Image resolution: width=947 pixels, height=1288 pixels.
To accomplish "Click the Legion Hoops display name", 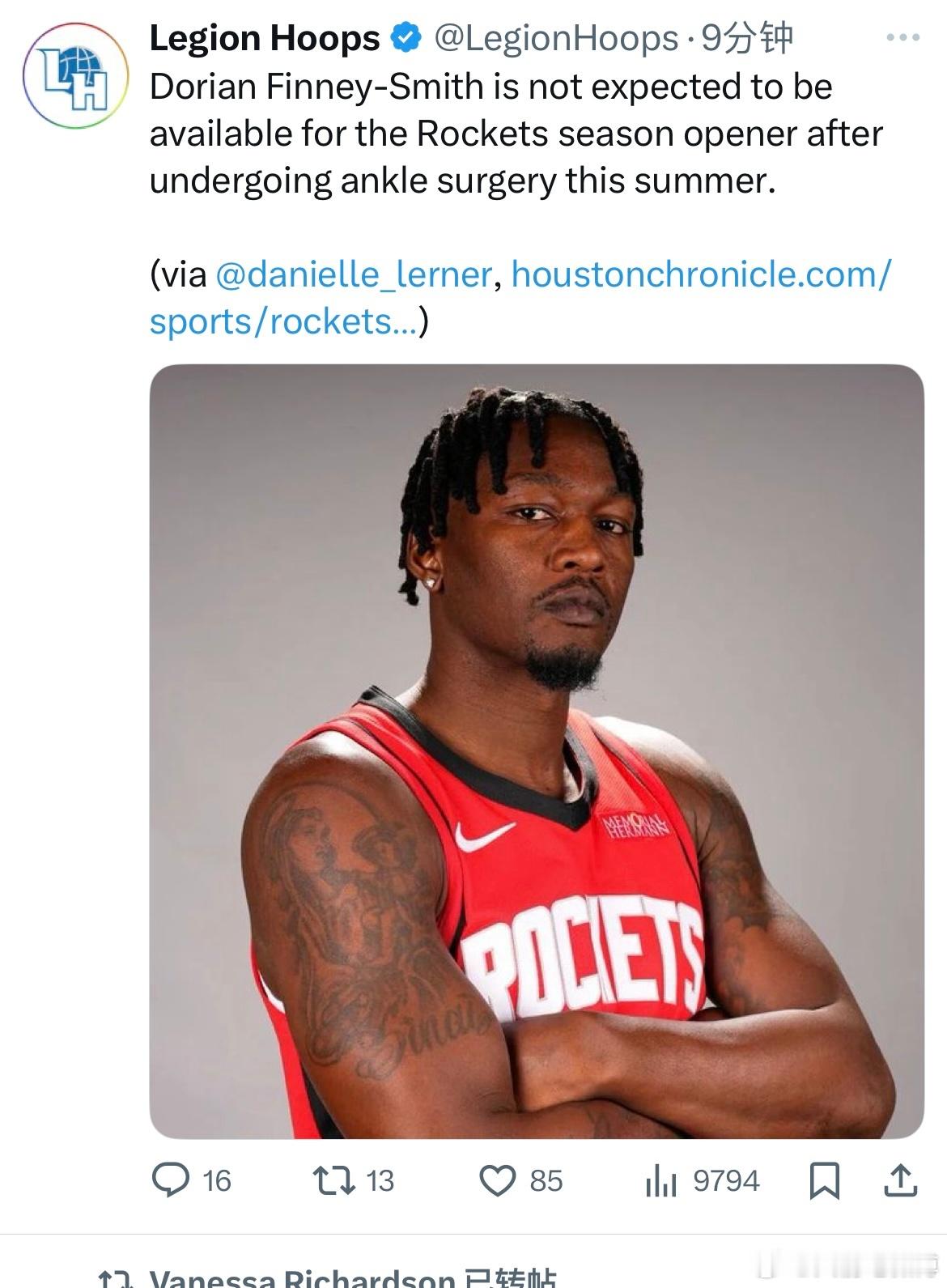I will pos(265,38).
